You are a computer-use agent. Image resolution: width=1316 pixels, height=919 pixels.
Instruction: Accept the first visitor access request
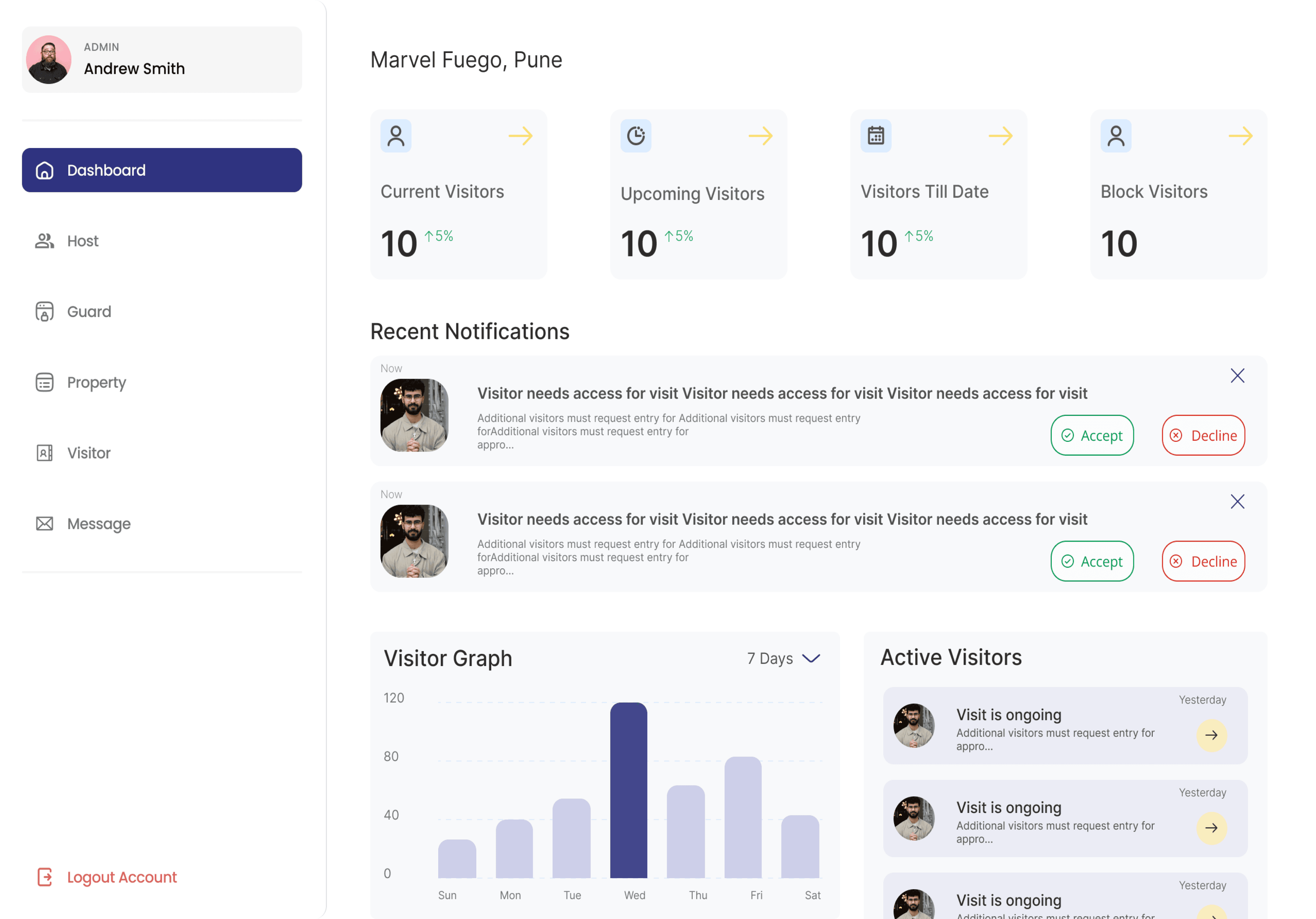click(1091, 436)
